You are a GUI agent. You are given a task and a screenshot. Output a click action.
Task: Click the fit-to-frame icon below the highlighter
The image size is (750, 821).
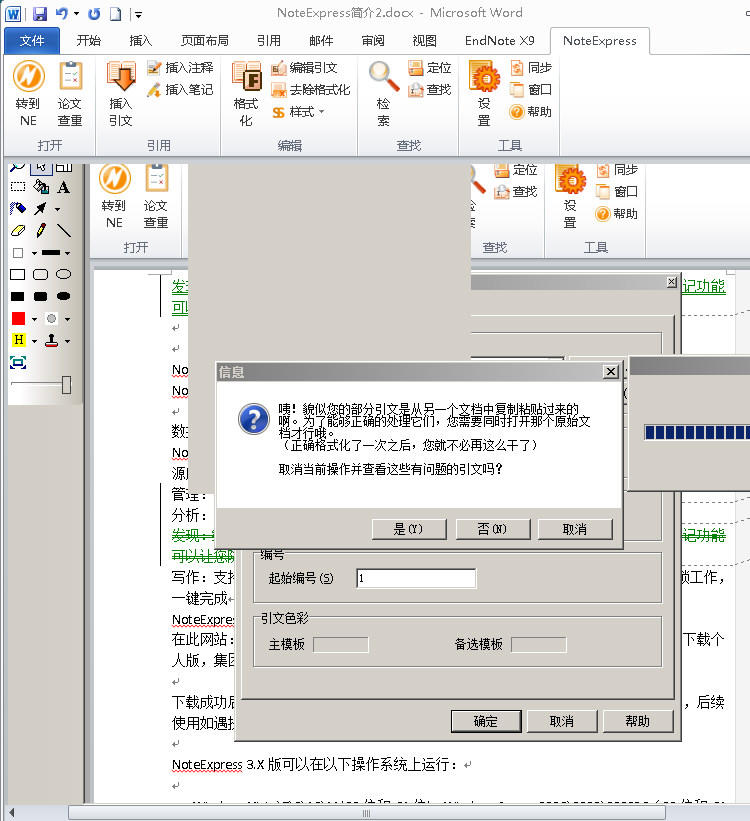18,362
